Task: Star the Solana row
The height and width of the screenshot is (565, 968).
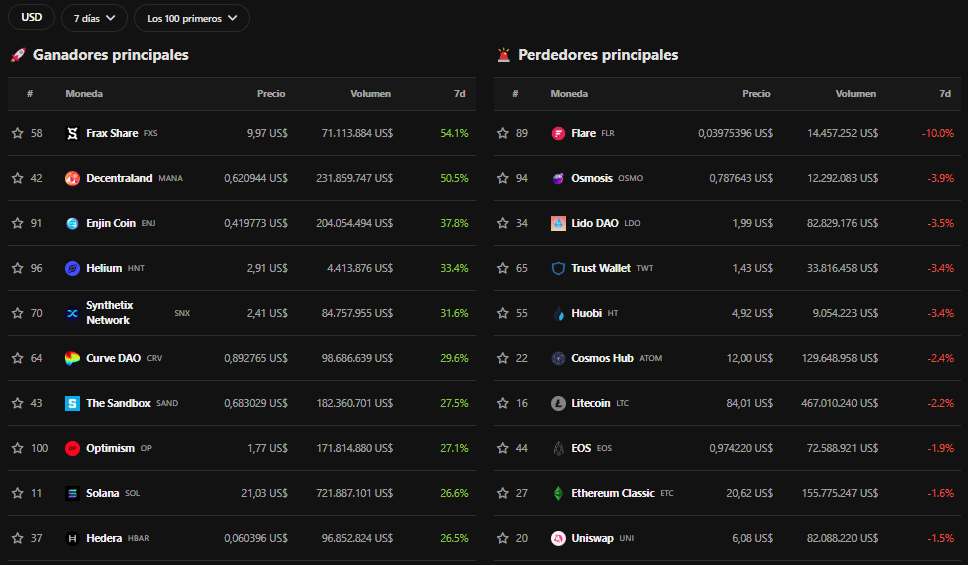Action: click(17, 493)
